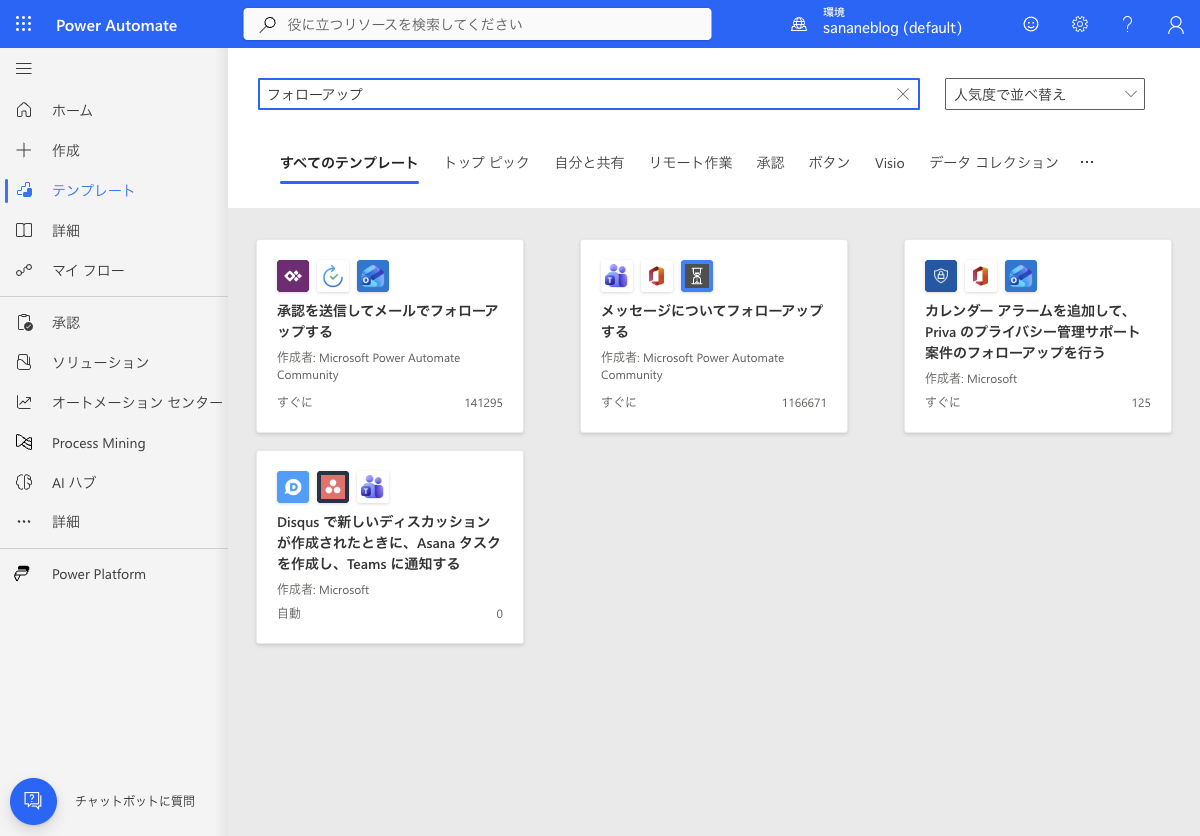Open the app launcher waffle icon
Image resolution: width=1200 pixels, height=836 pixels.
(24, 25)
